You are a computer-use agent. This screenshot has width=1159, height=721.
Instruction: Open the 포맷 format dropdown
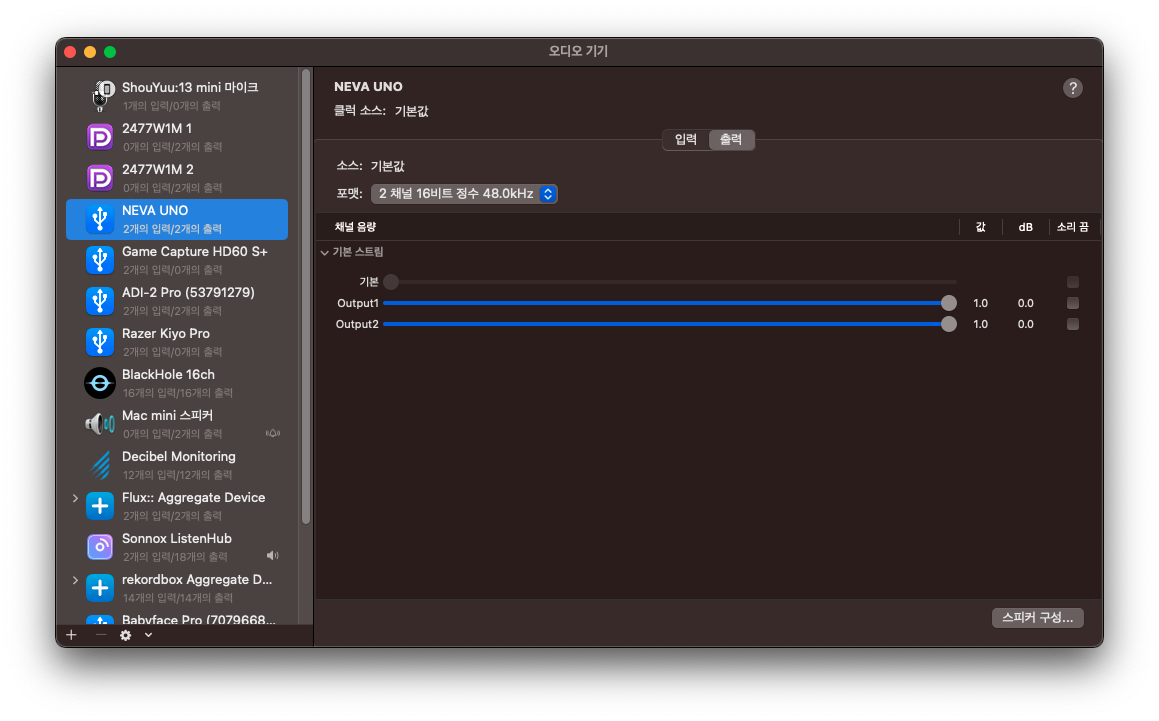pos(464,194)
